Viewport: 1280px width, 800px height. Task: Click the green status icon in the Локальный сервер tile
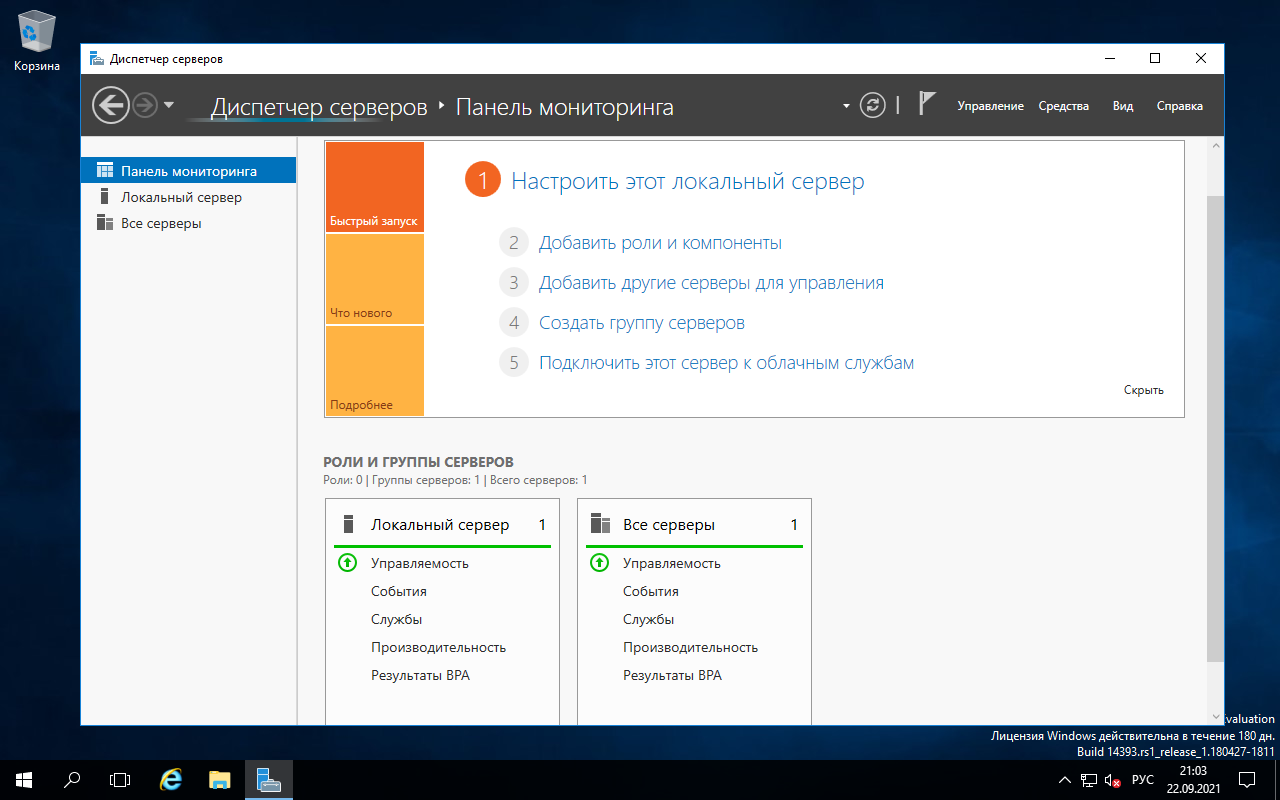tap(347, 563)
